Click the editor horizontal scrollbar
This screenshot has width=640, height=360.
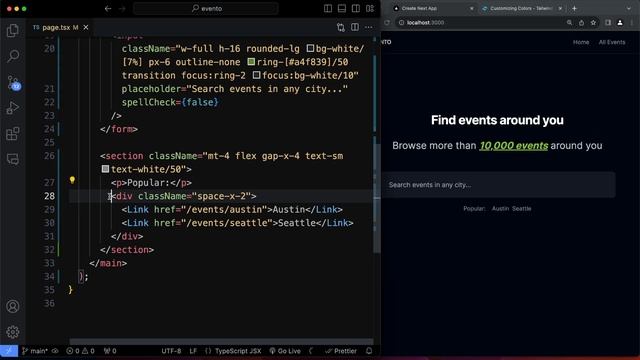[x=221, y=342]
